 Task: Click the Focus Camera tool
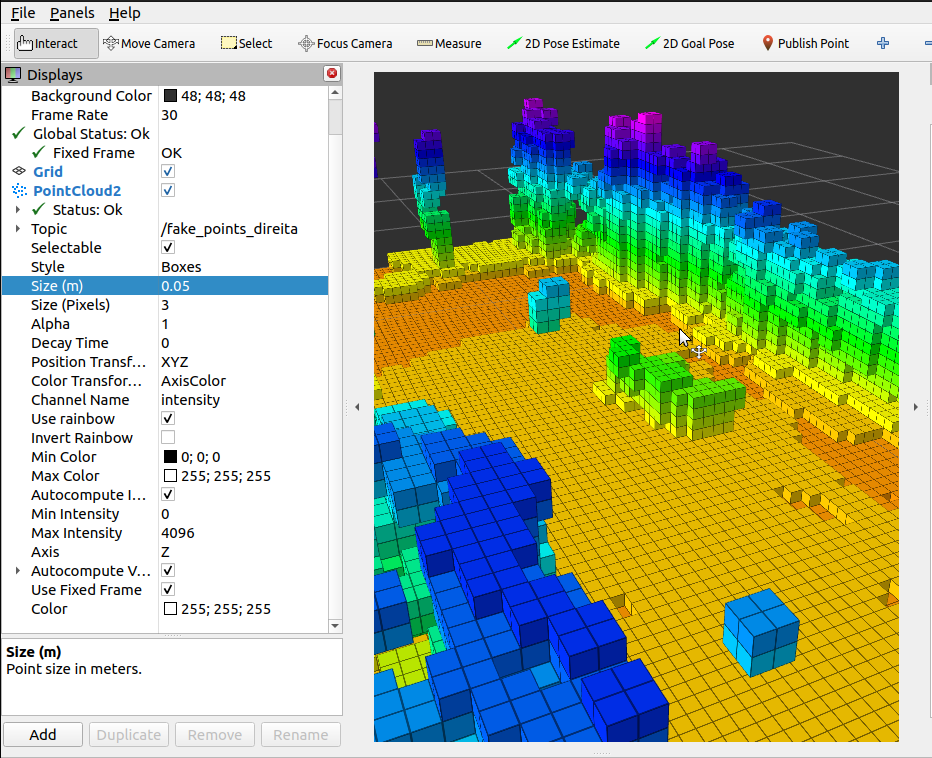(345, 43)
